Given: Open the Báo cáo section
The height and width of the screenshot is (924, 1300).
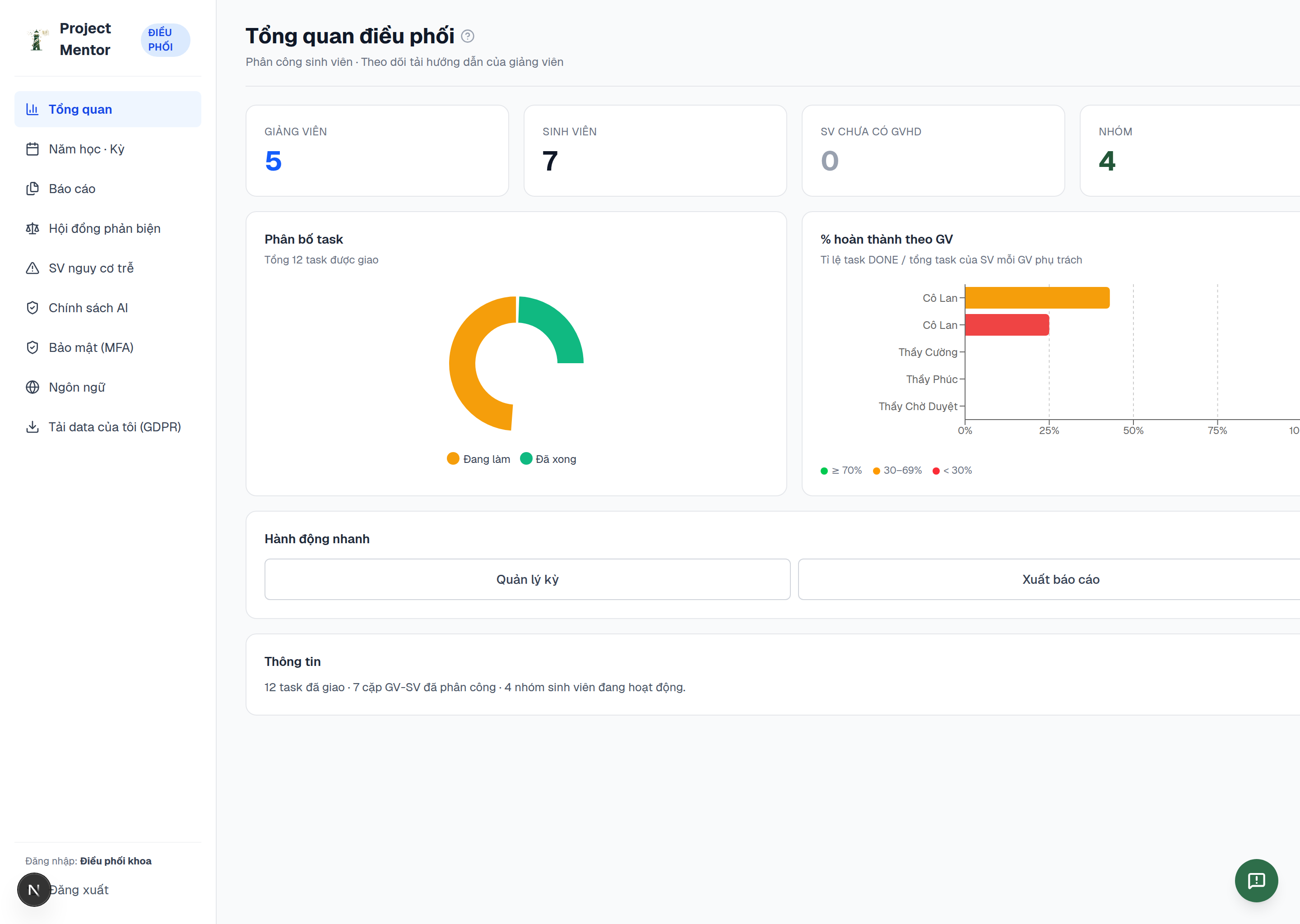Looking at the screenshot, I should pyautogui.click(x=107, y=189).
